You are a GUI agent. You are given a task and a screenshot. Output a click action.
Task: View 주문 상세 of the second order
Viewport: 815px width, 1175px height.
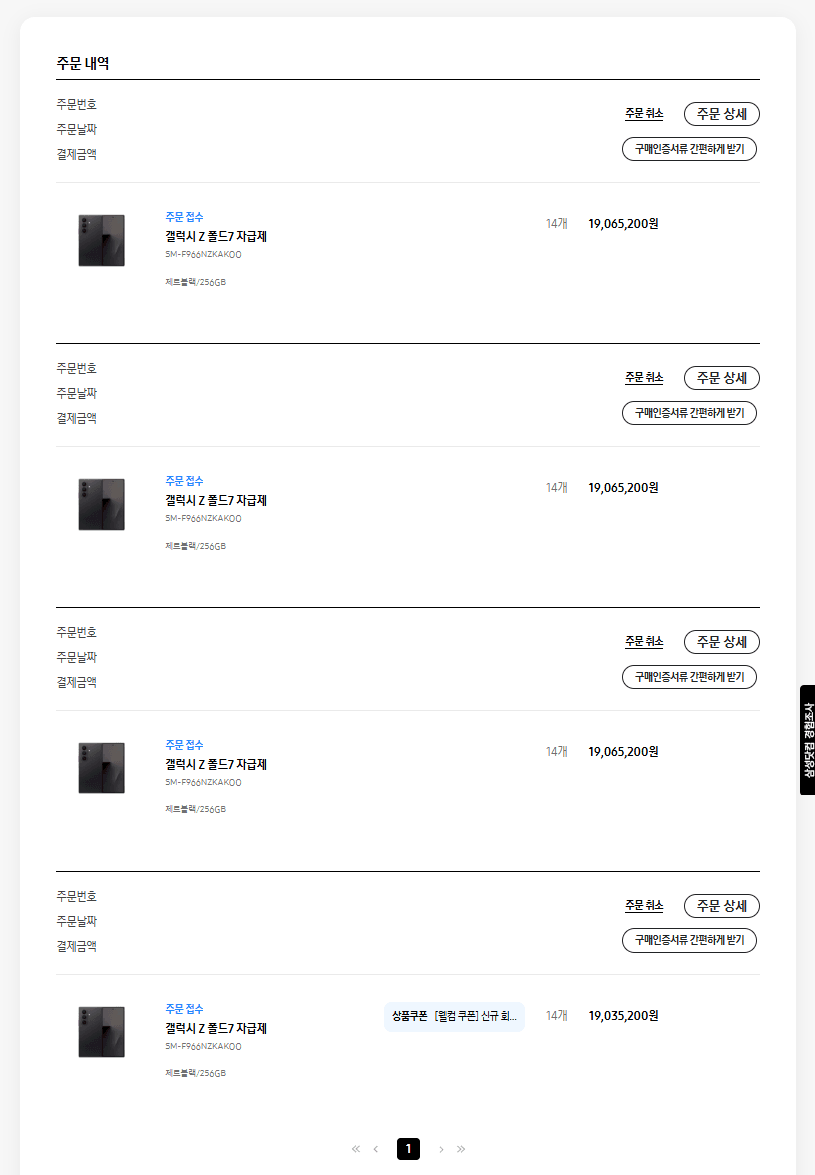[x=721, y=378]
